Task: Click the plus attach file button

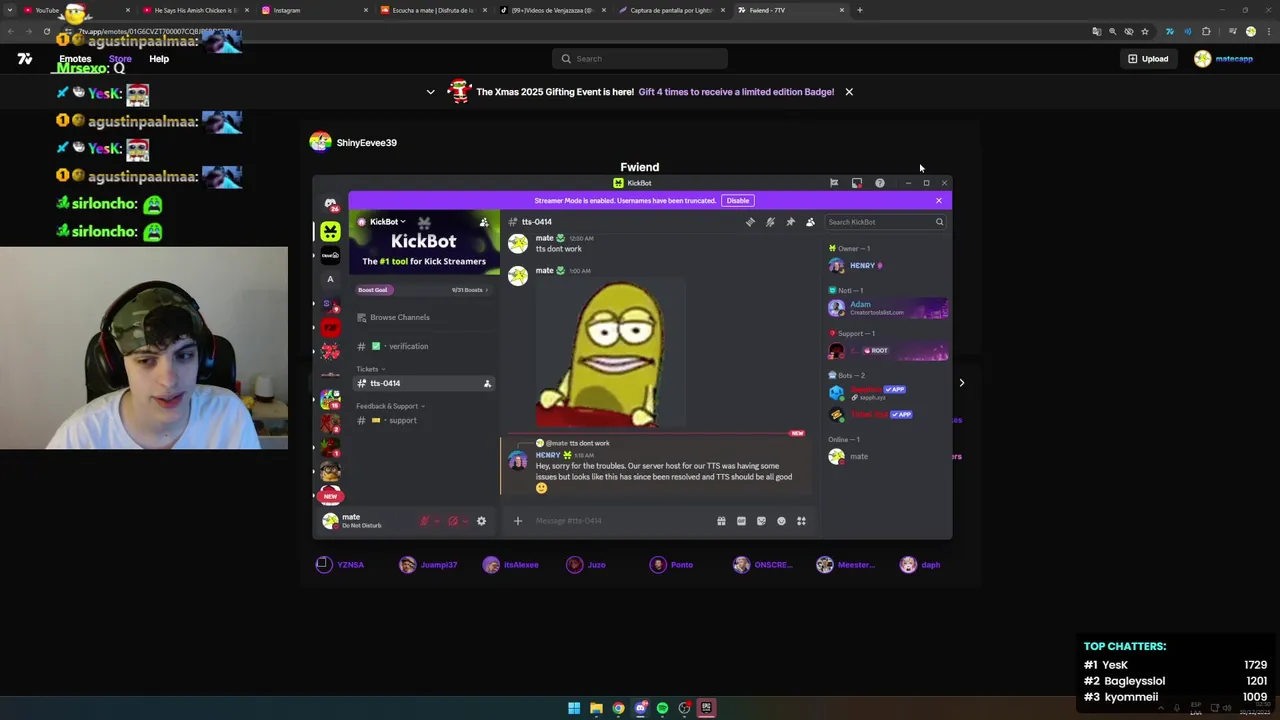Action: pos(518,521)
